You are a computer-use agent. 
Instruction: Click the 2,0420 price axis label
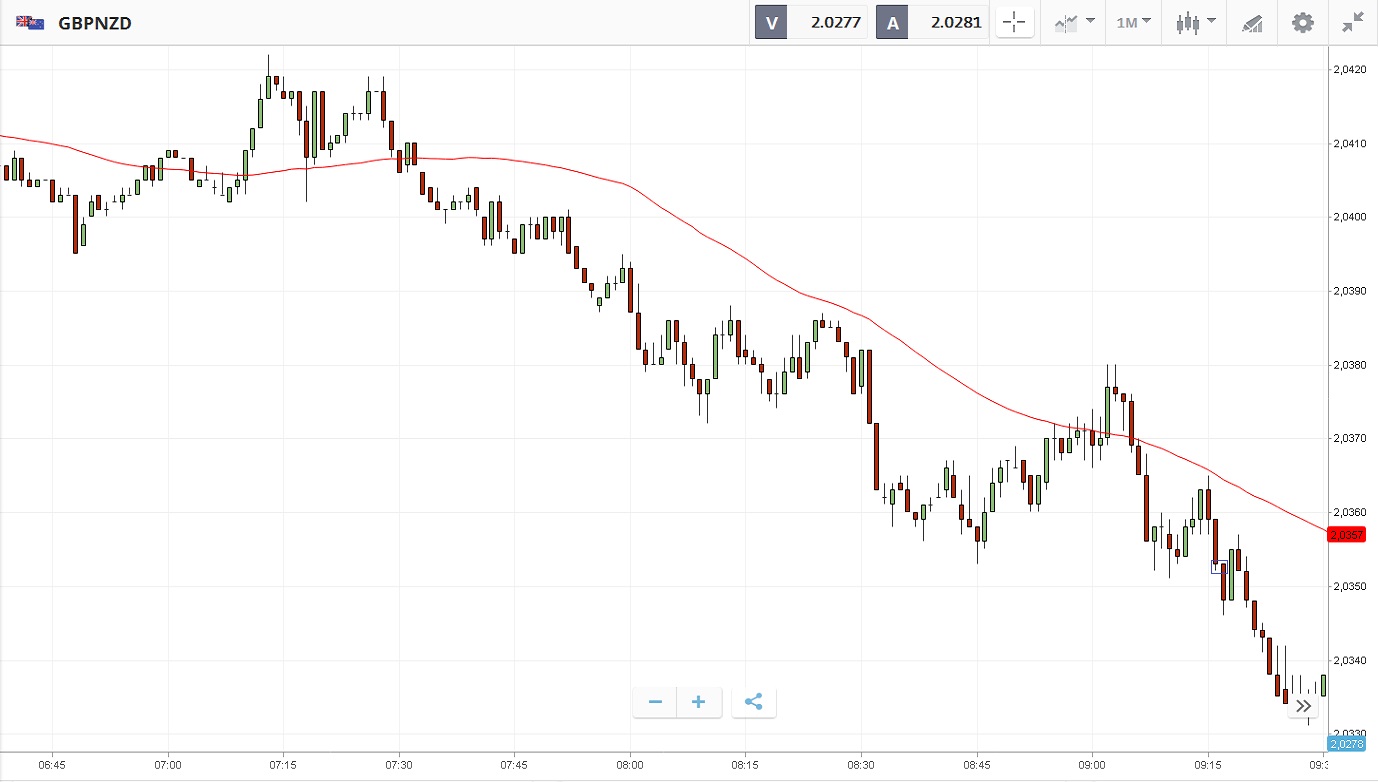1349,70
